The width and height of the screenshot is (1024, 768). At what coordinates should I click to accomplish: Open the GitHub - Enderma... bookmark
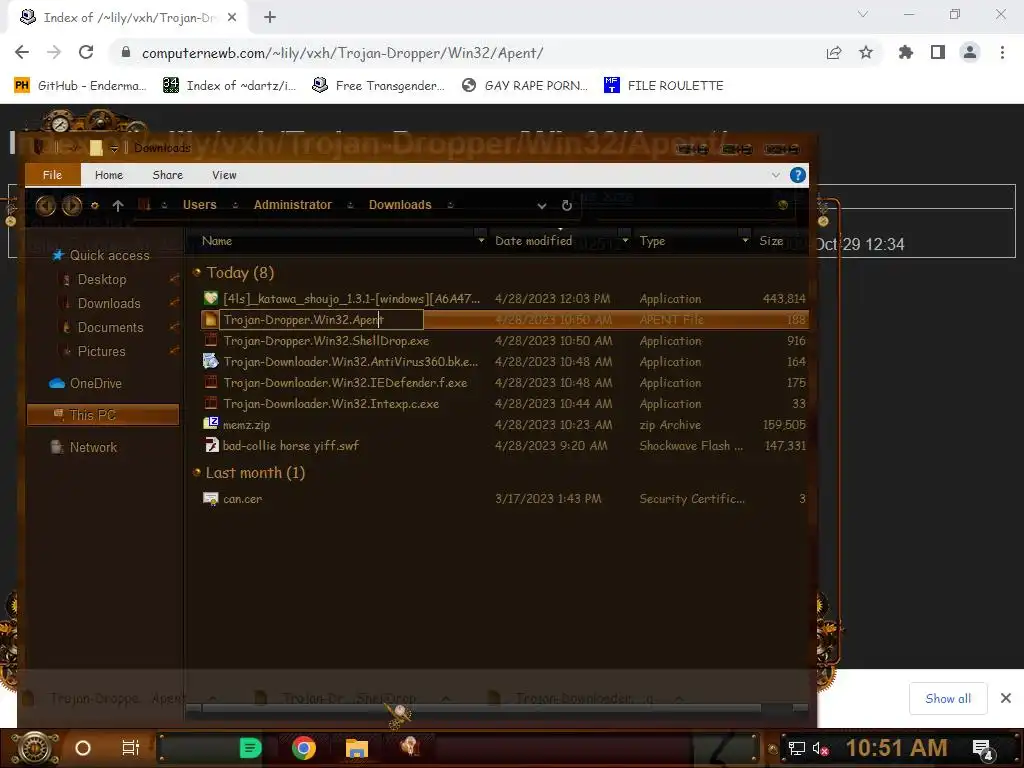click(x=80, y=86)
